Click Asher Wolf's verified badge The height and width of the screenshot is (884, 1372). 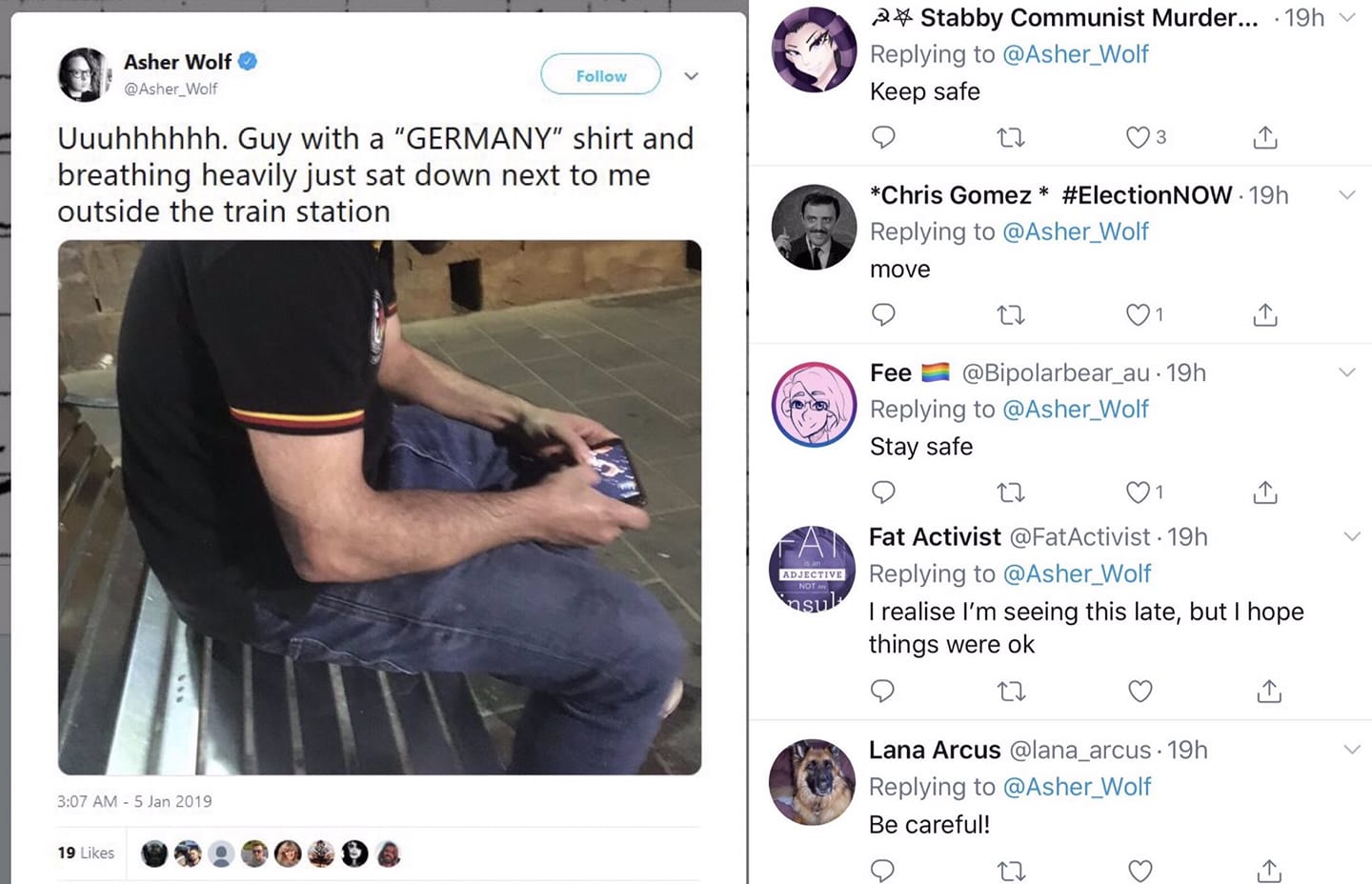[x=248, y=62]
